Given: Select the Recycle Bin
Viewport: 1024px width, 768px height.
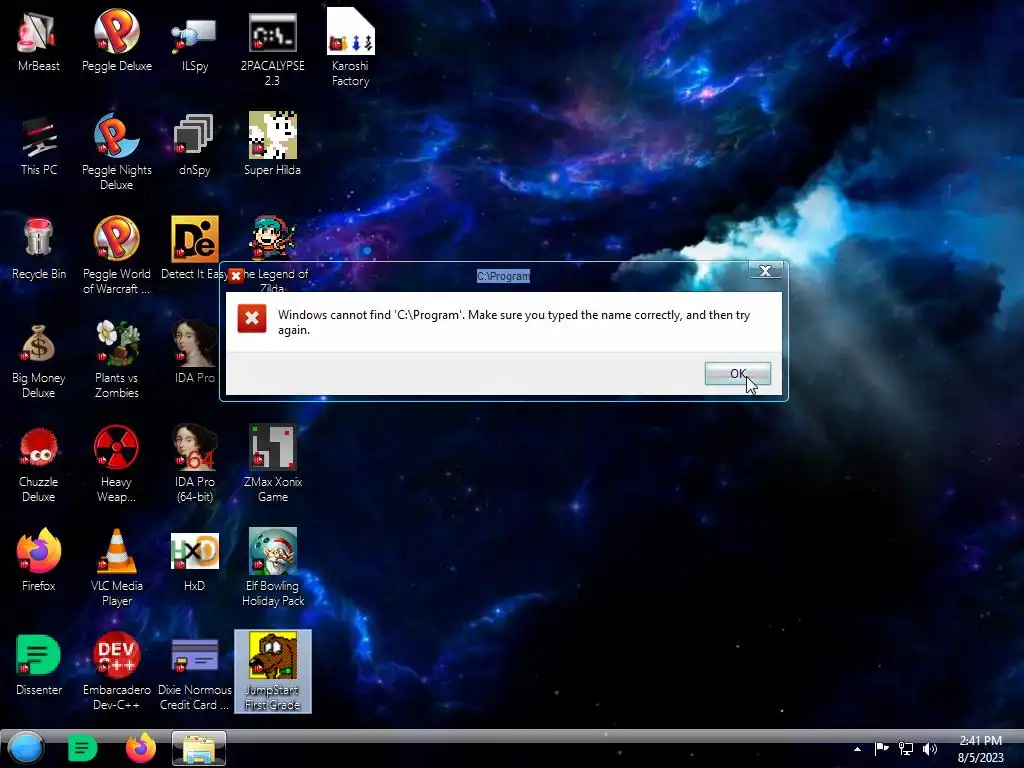Looking at the screenshot, I should 38,249.
